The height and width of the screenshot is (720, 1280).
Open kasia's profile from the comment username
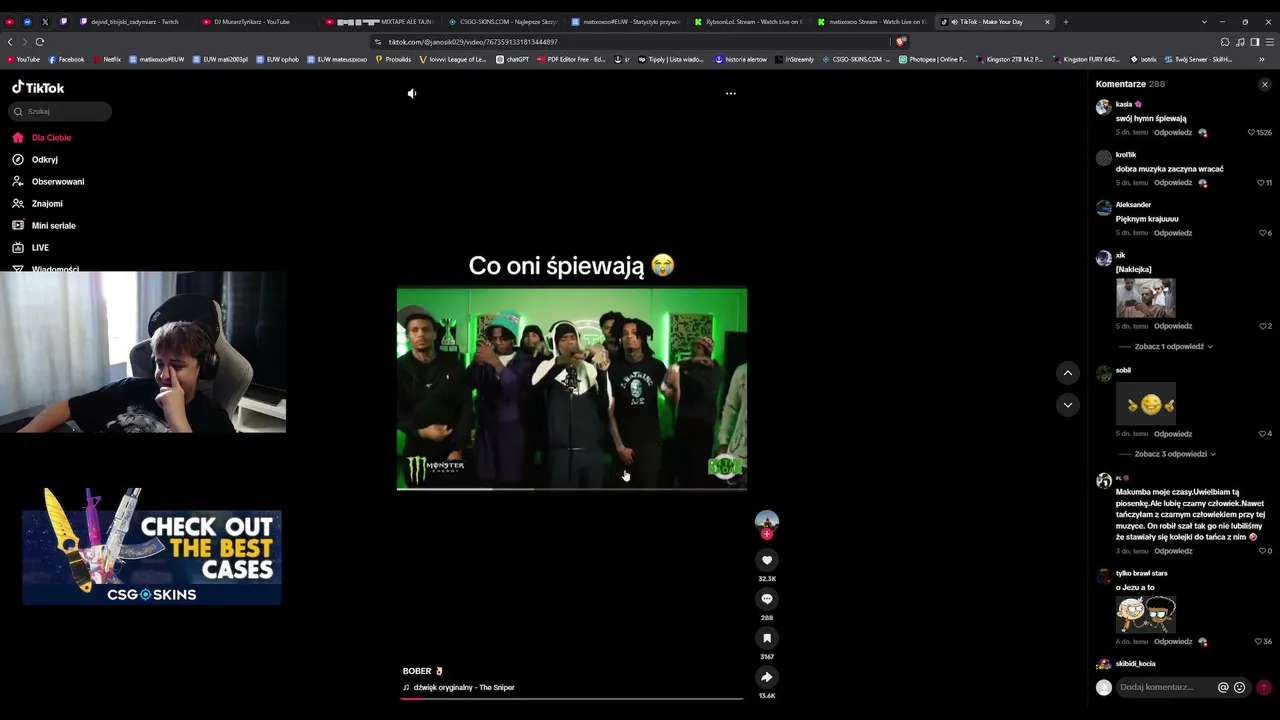pyautogui.click(x=1124, y=104)
